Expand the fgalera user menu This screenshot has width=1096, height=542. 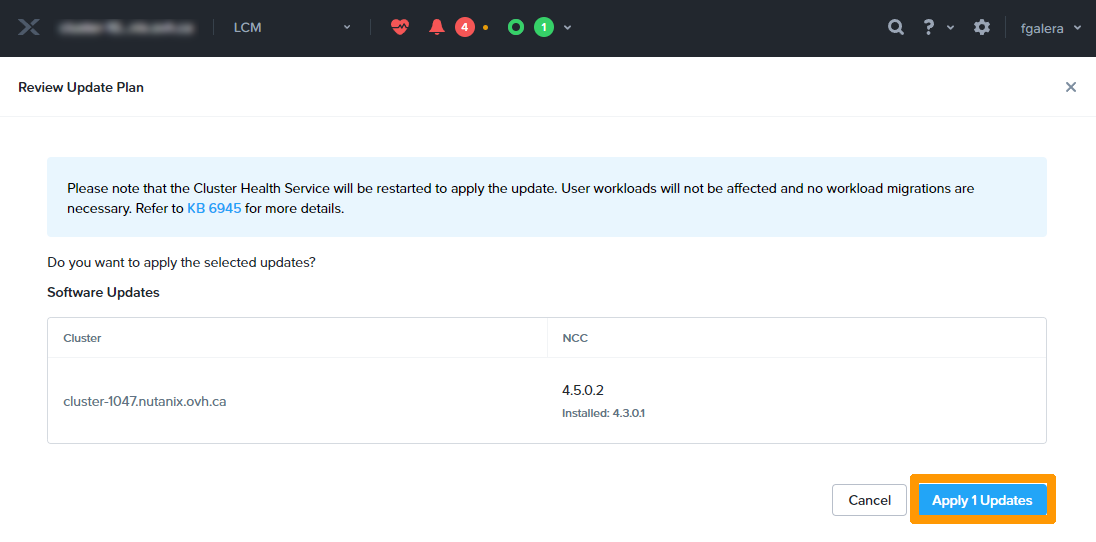(1050, 27)
